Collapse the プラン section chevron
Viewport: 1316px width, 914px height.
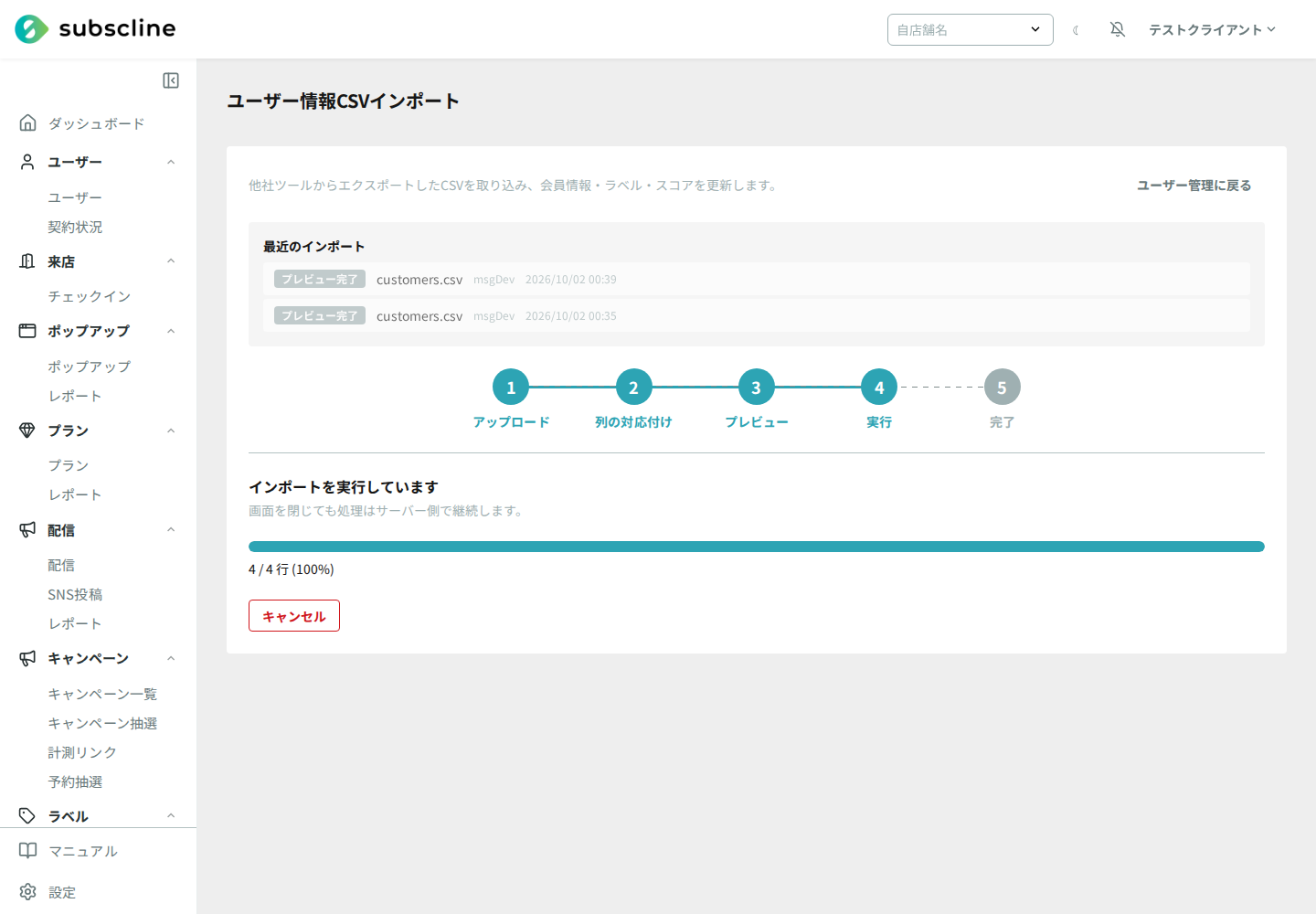(171, 430)
